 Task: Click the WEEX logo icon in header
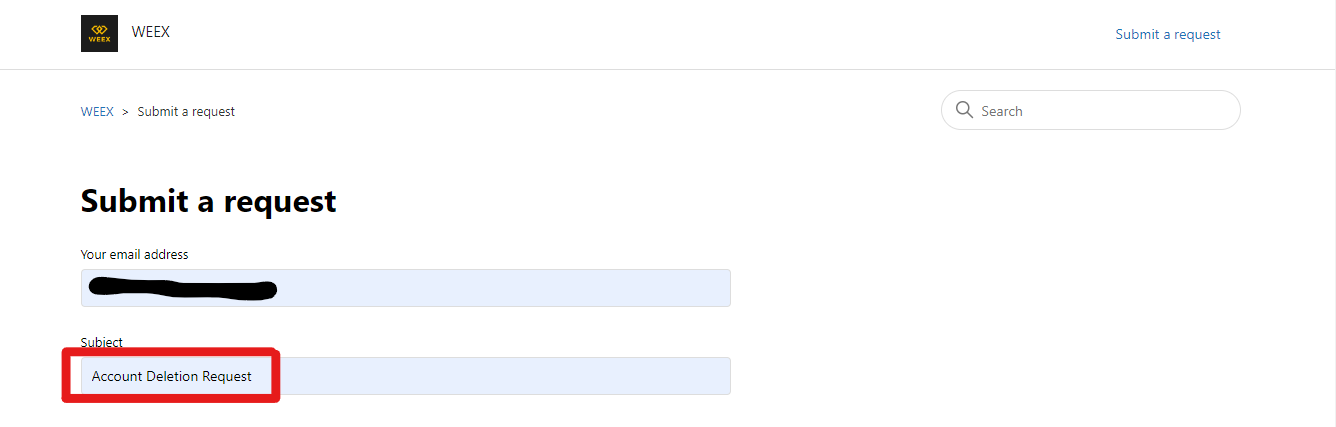point(99,33)
